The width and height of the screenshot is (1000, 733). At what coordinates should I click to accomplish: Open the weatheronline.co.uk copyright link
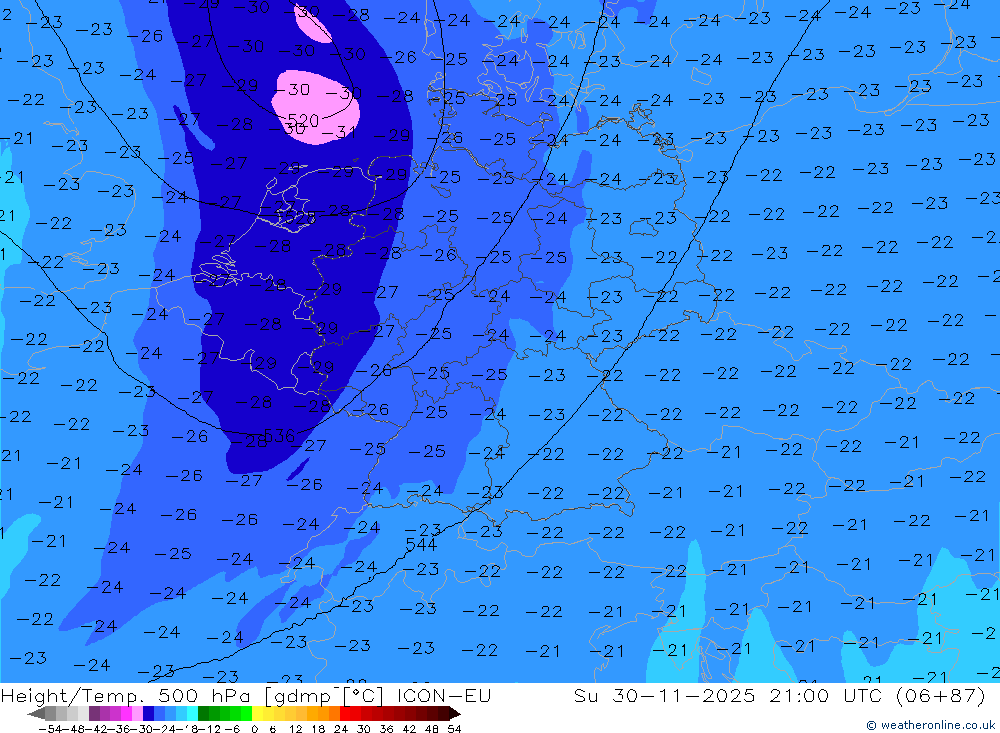pyautogui.click(x=931, y=725)
